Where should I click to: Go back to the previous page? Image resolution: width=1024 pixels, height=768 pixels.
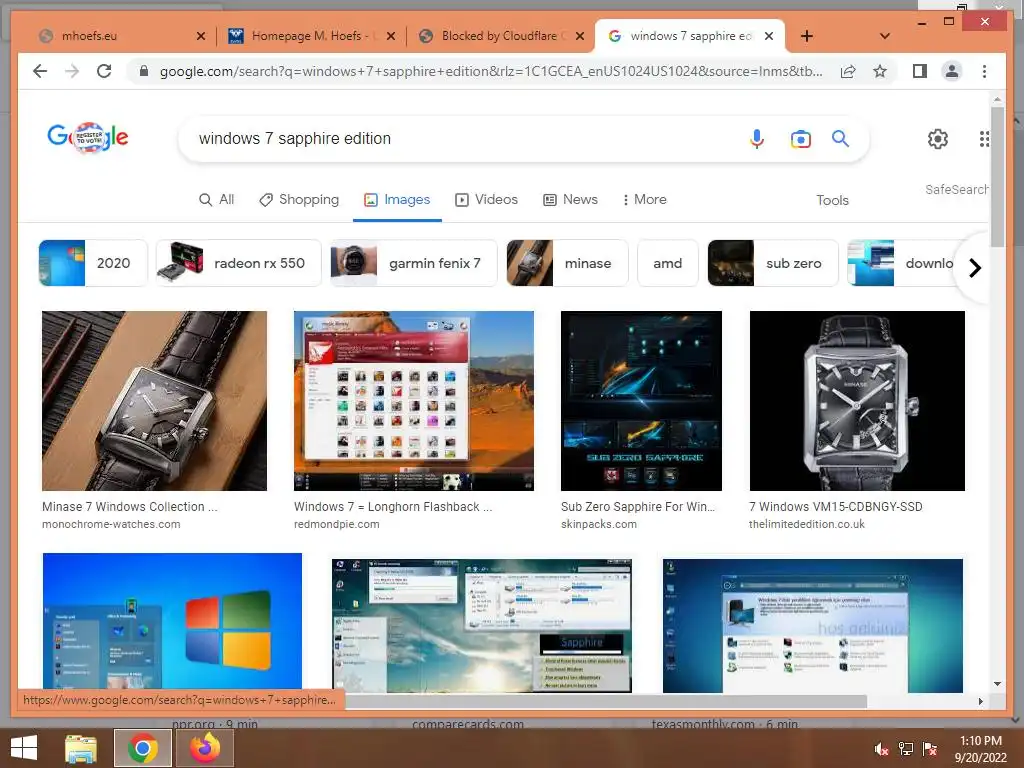(x=40, y=71)
